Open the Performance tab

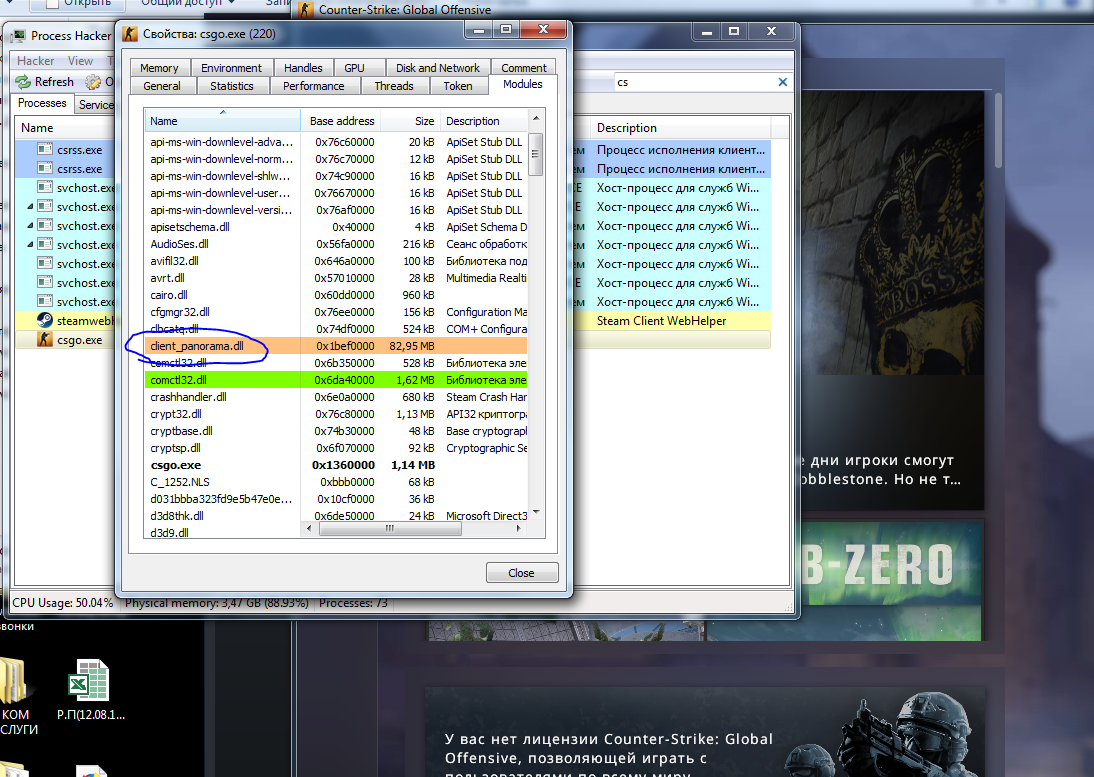click(x=313, y=86)
